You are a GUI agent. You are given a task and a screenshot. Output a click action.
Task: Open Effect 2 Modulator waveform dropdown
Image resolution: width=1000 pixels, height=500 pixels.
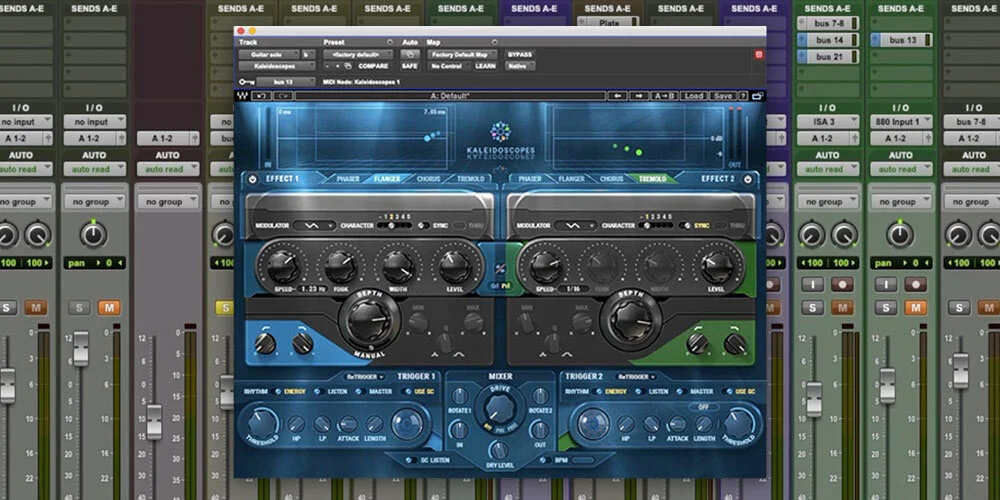pyautogui.click(x=576, y=226)
